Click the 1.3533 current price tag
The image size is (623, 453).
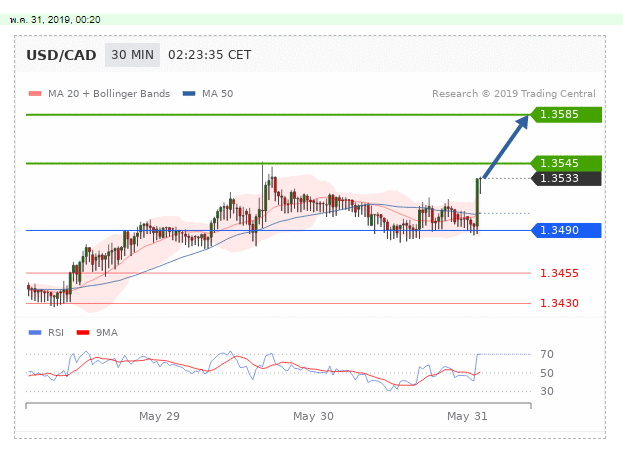[567, 178]
